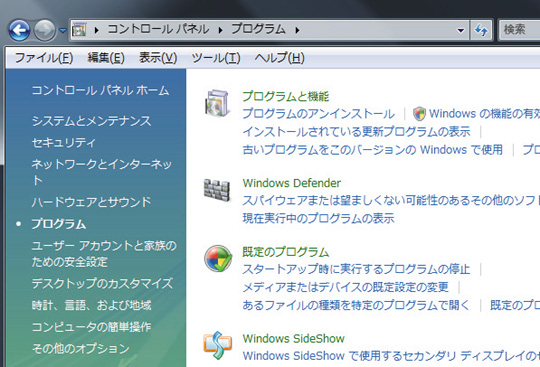
Task: Click スパイウェアまたは望ましくない可能性 link
Action: (x=391, y=200)
